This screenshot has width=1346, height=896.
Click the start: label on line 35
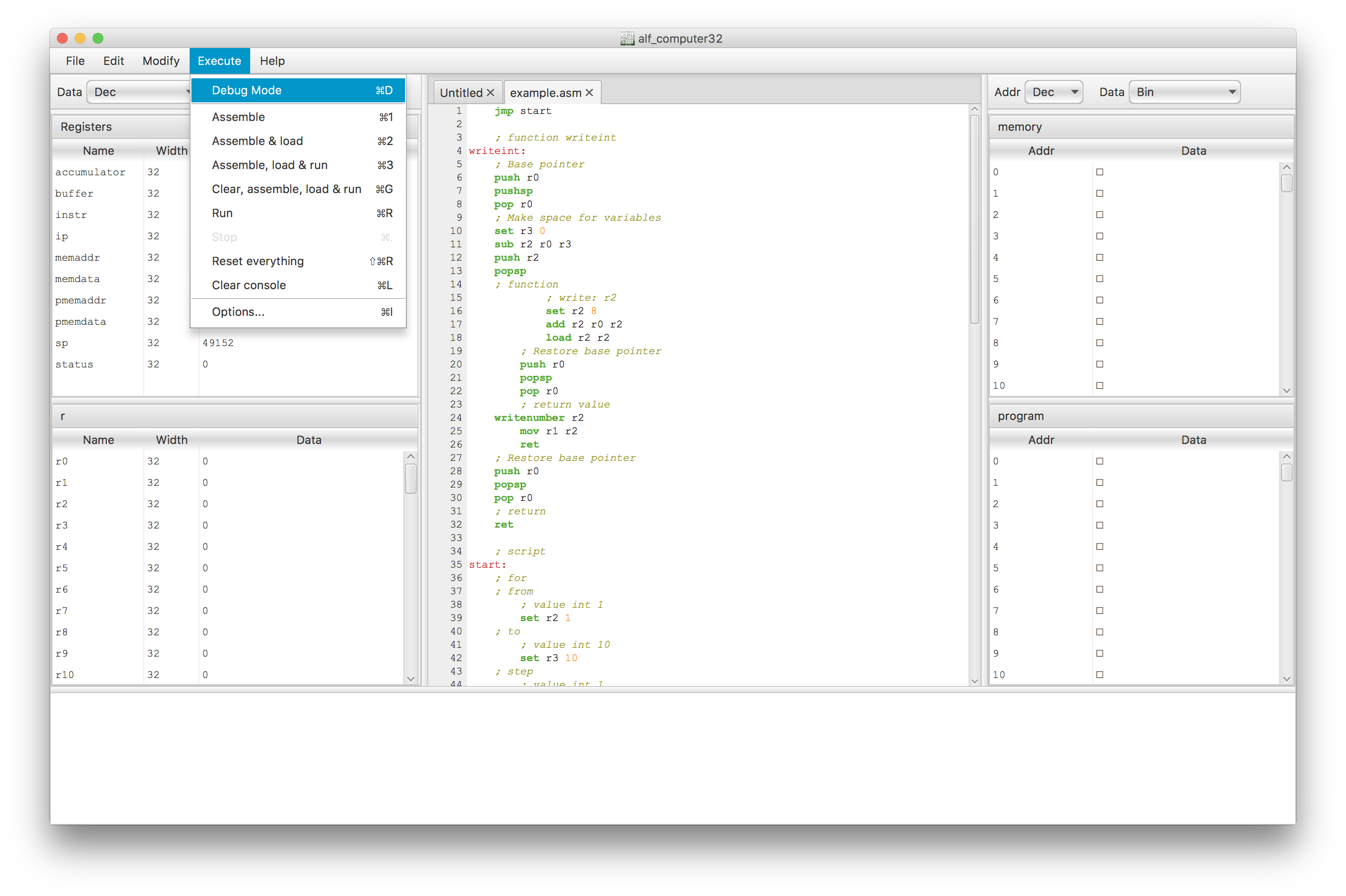pos(487,565)
